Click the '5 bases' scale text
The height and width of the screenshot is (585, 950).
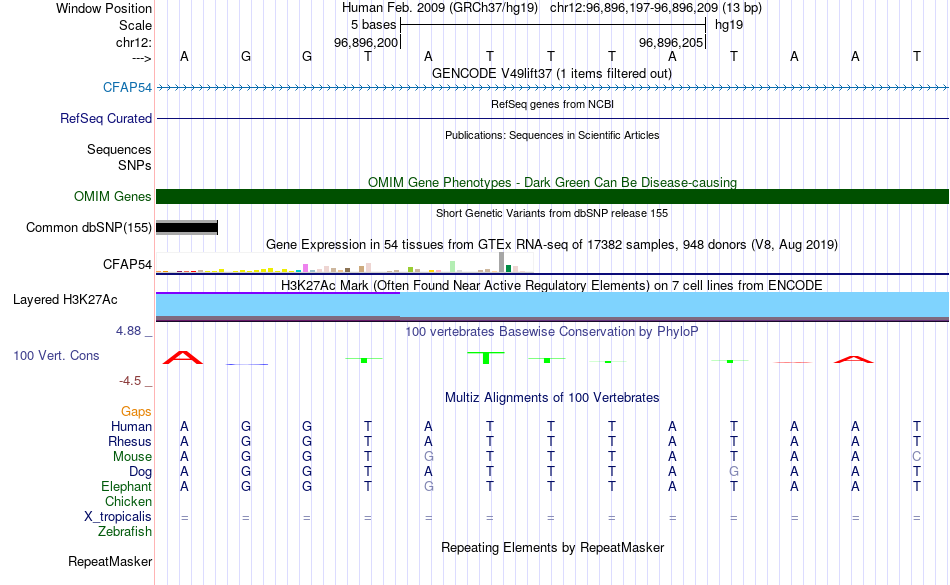click(373, 25)
